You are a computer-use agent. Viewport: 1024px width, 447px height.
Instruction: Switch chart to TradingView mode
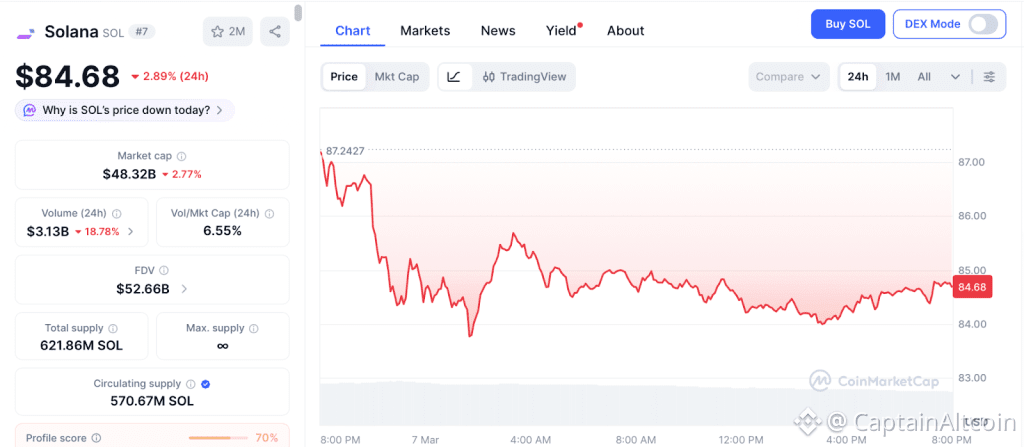click(524, 77)
